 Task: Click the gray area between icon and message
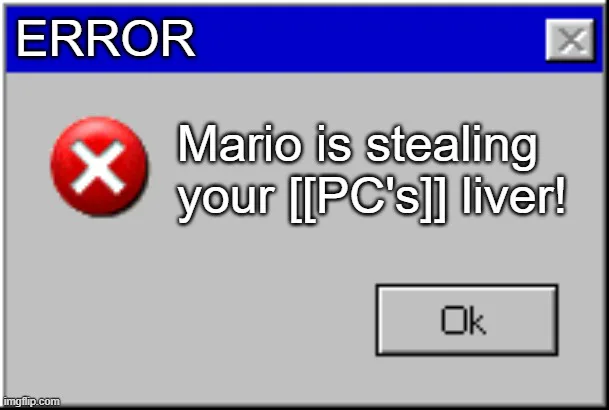click(x=162, y=167)
